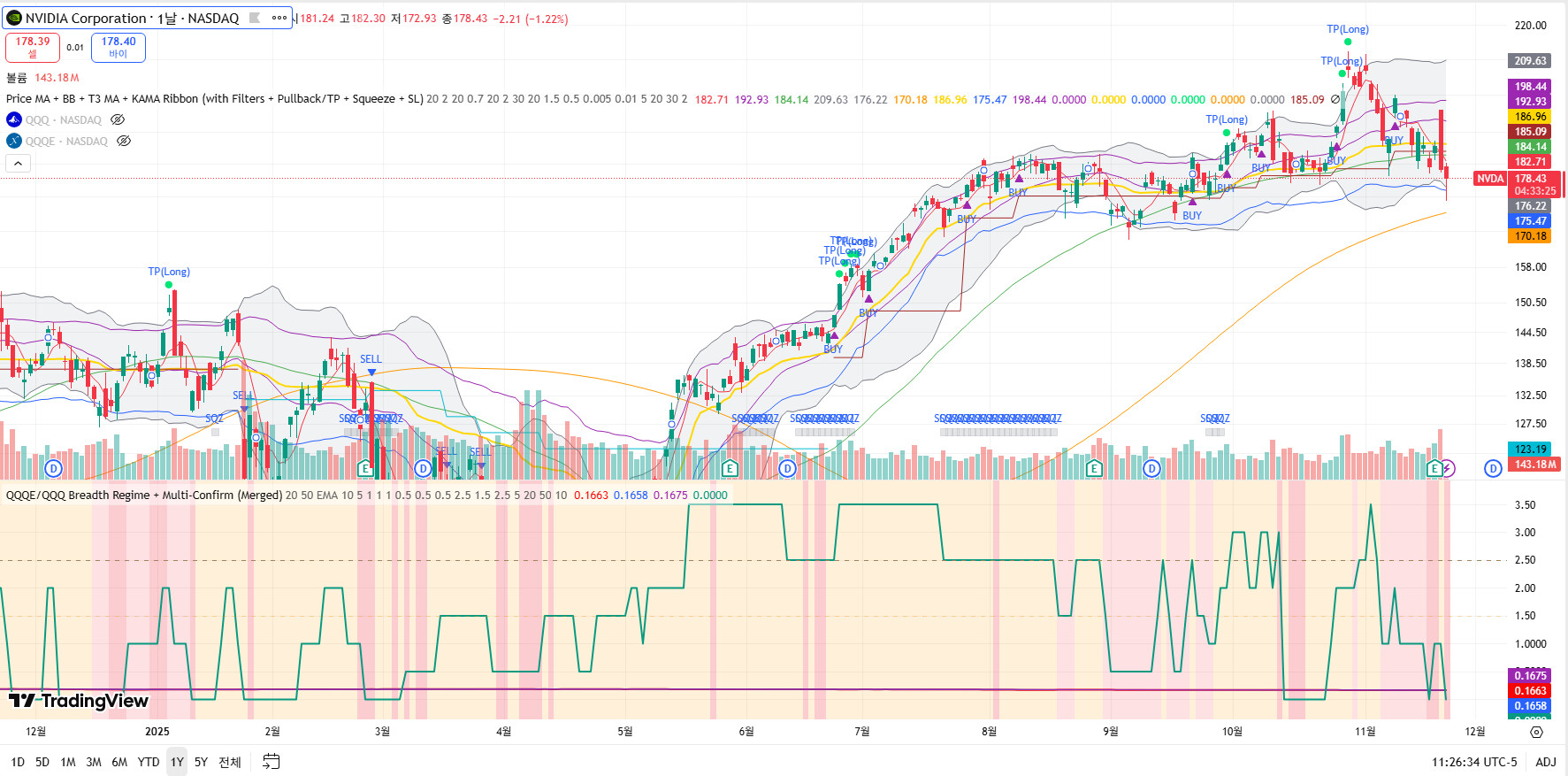Click the 볼륨 volume legend label

tap(17, 78)
